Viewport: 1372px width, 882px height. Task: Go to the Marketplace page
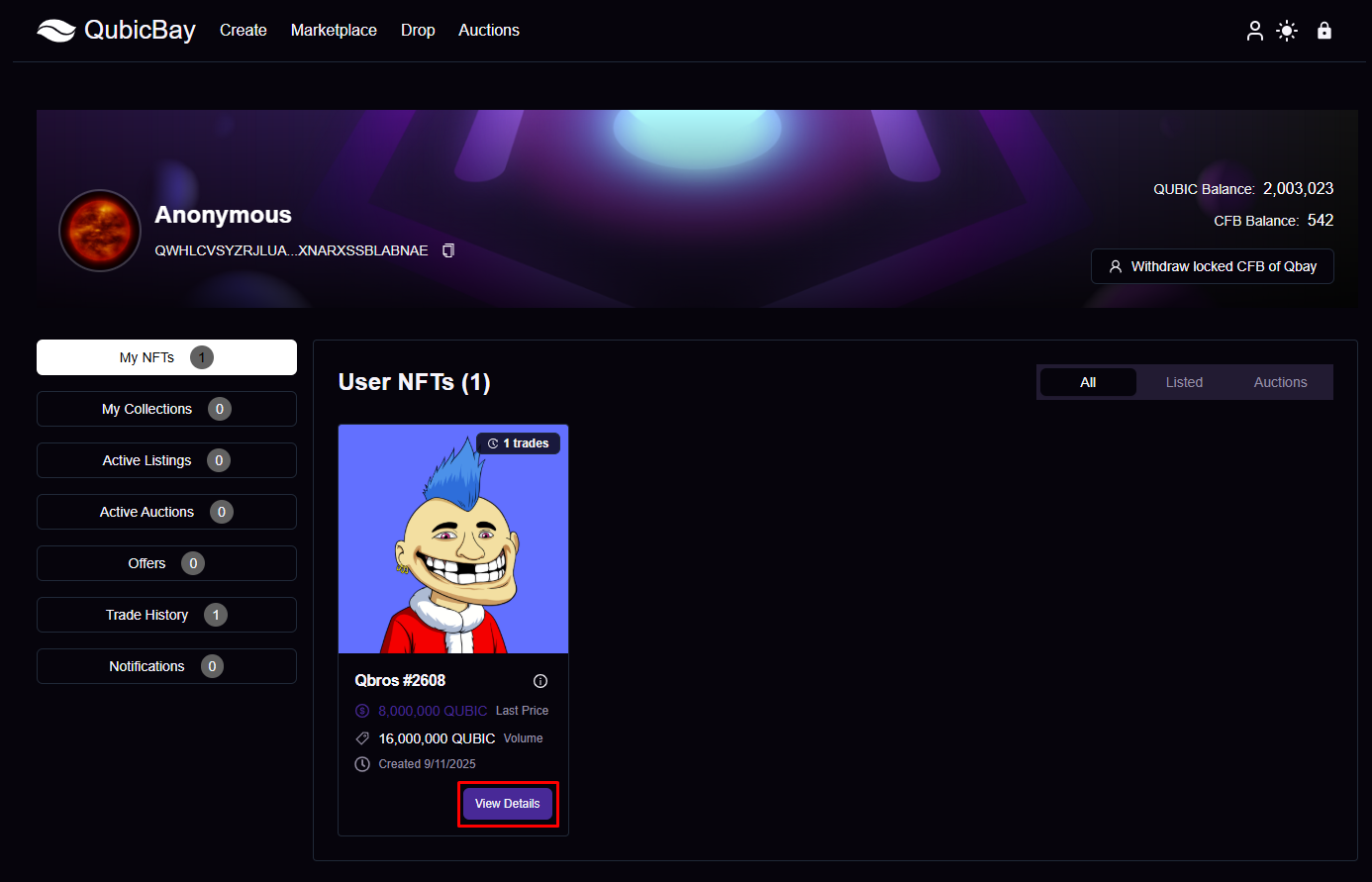pyautogui.click(x=334, y=31)
